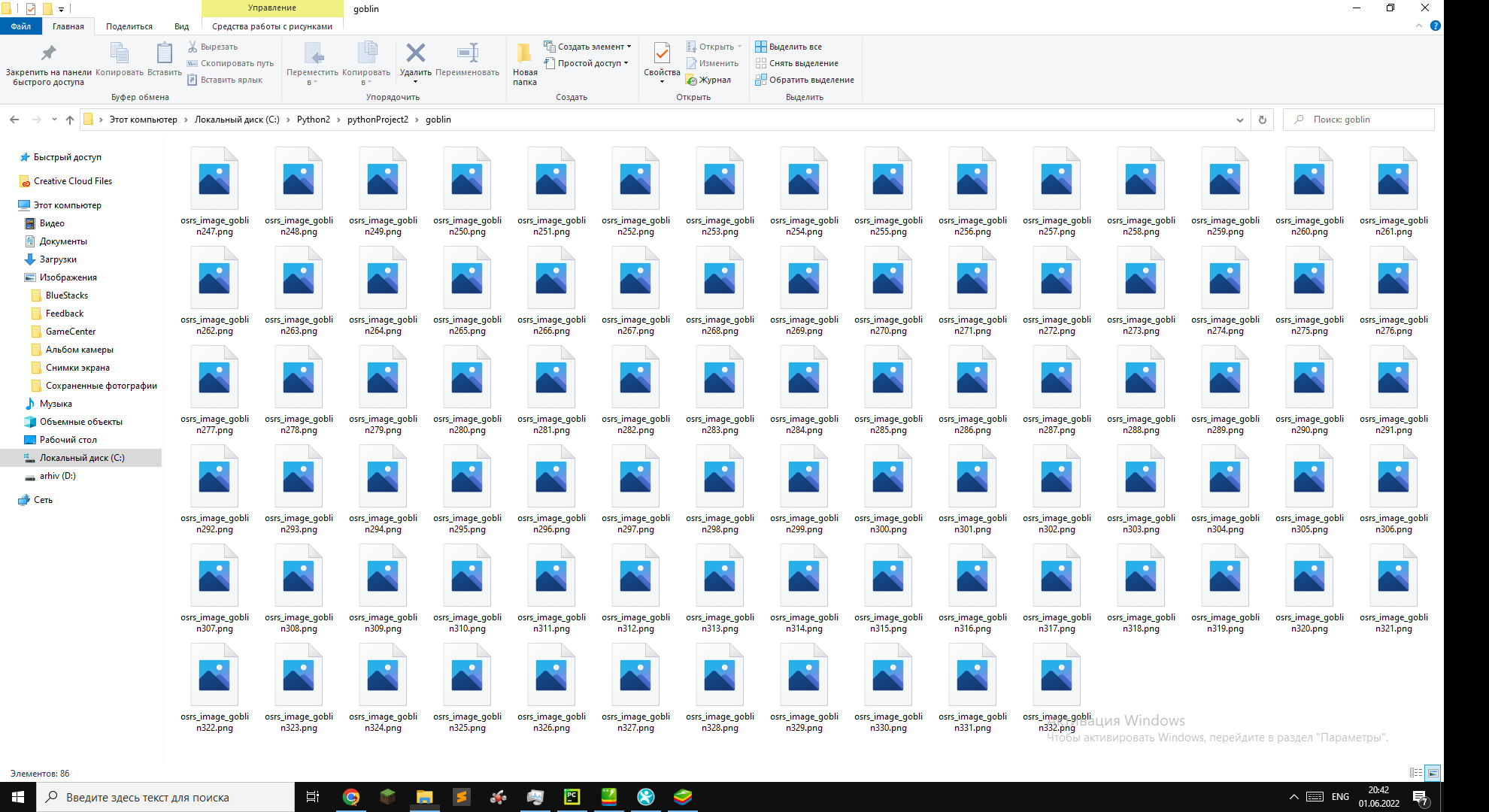Screen dimensions: 1489x812
Task: Click the New folder (Новая папка) icon
Action: point(524,53)
